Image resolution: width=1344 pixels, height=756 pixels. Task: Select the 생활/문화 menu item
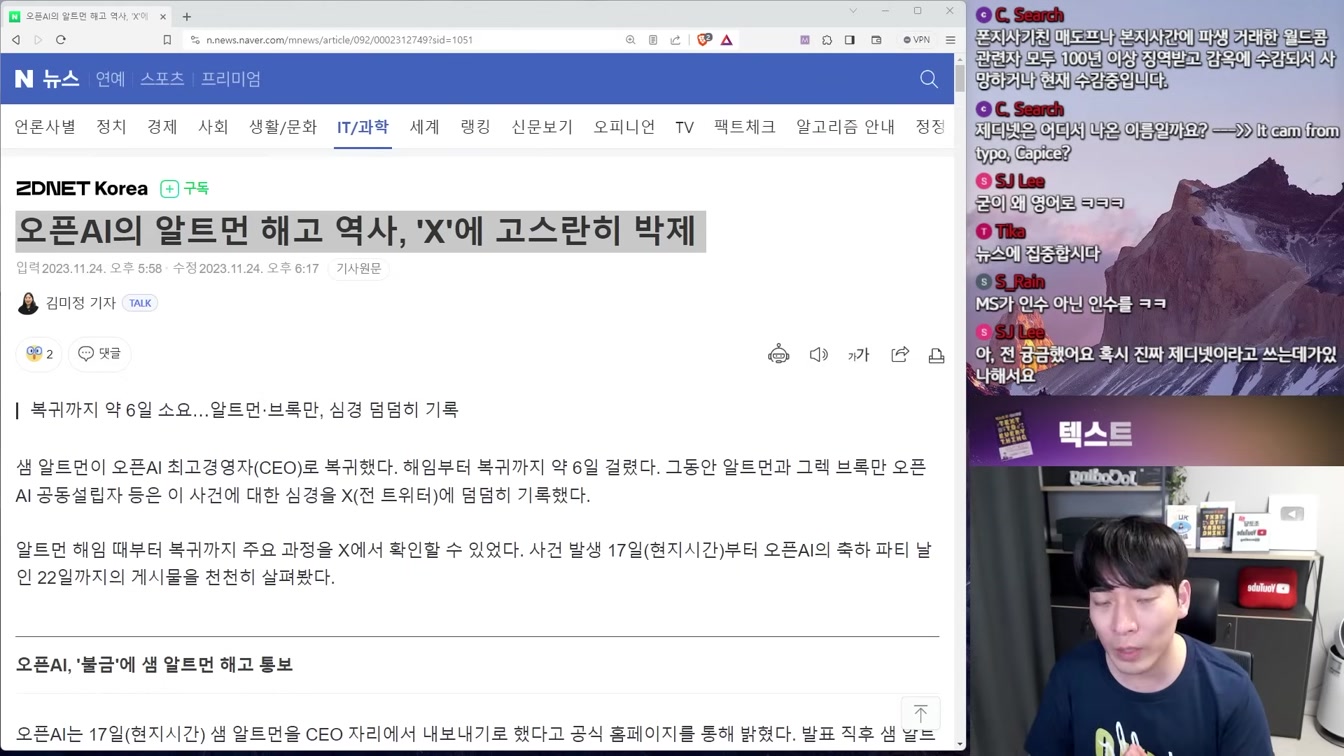283,127
